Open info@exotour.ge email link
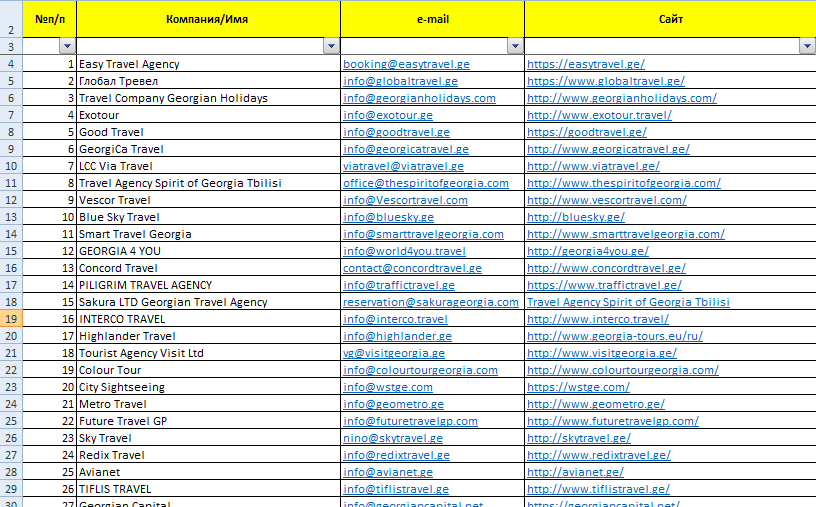This screenshot has width=816, height=507. pos(388,115)
